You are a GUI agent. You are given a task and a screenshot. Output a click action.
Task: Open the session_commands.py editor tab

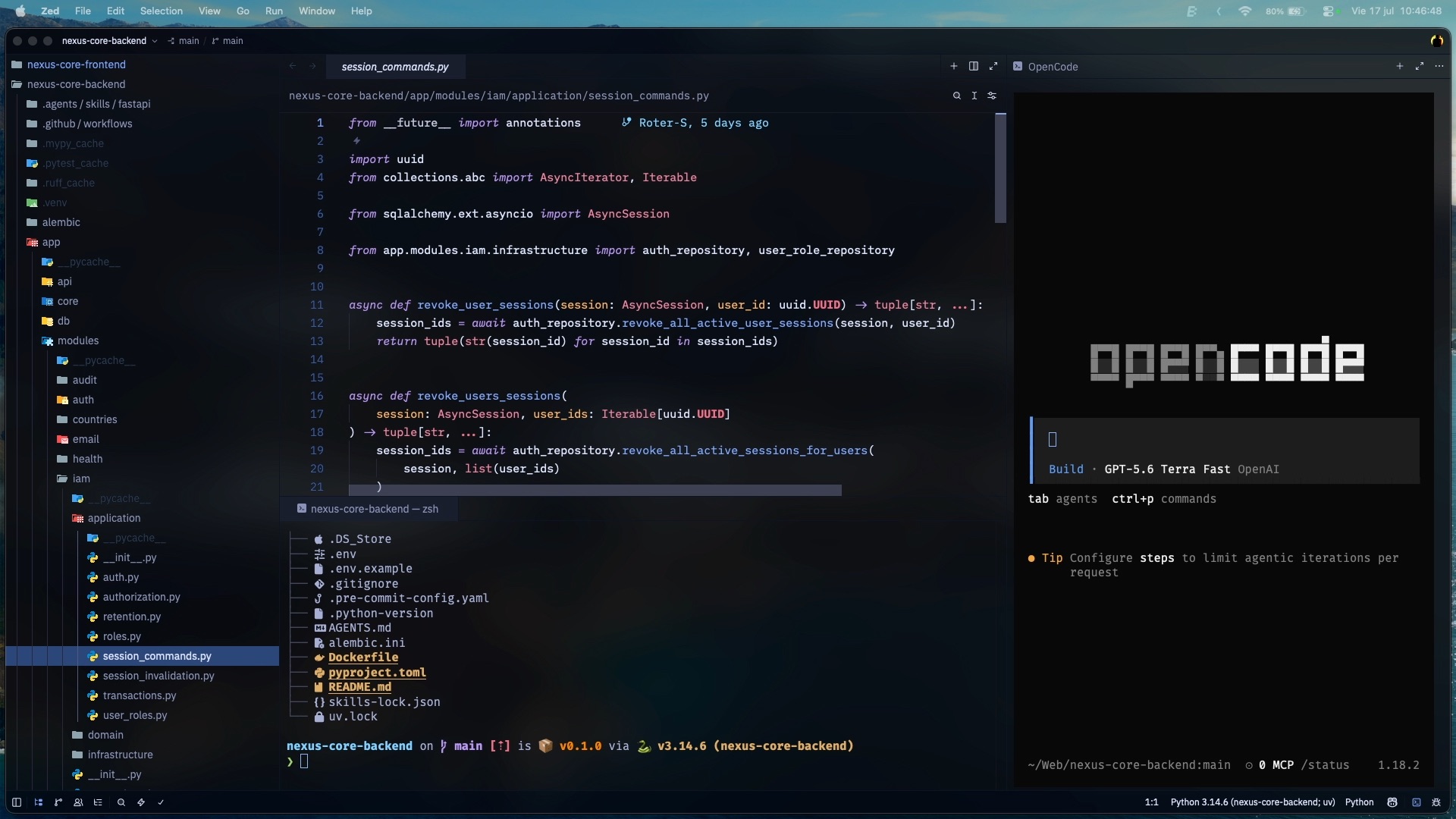[395, 67]
